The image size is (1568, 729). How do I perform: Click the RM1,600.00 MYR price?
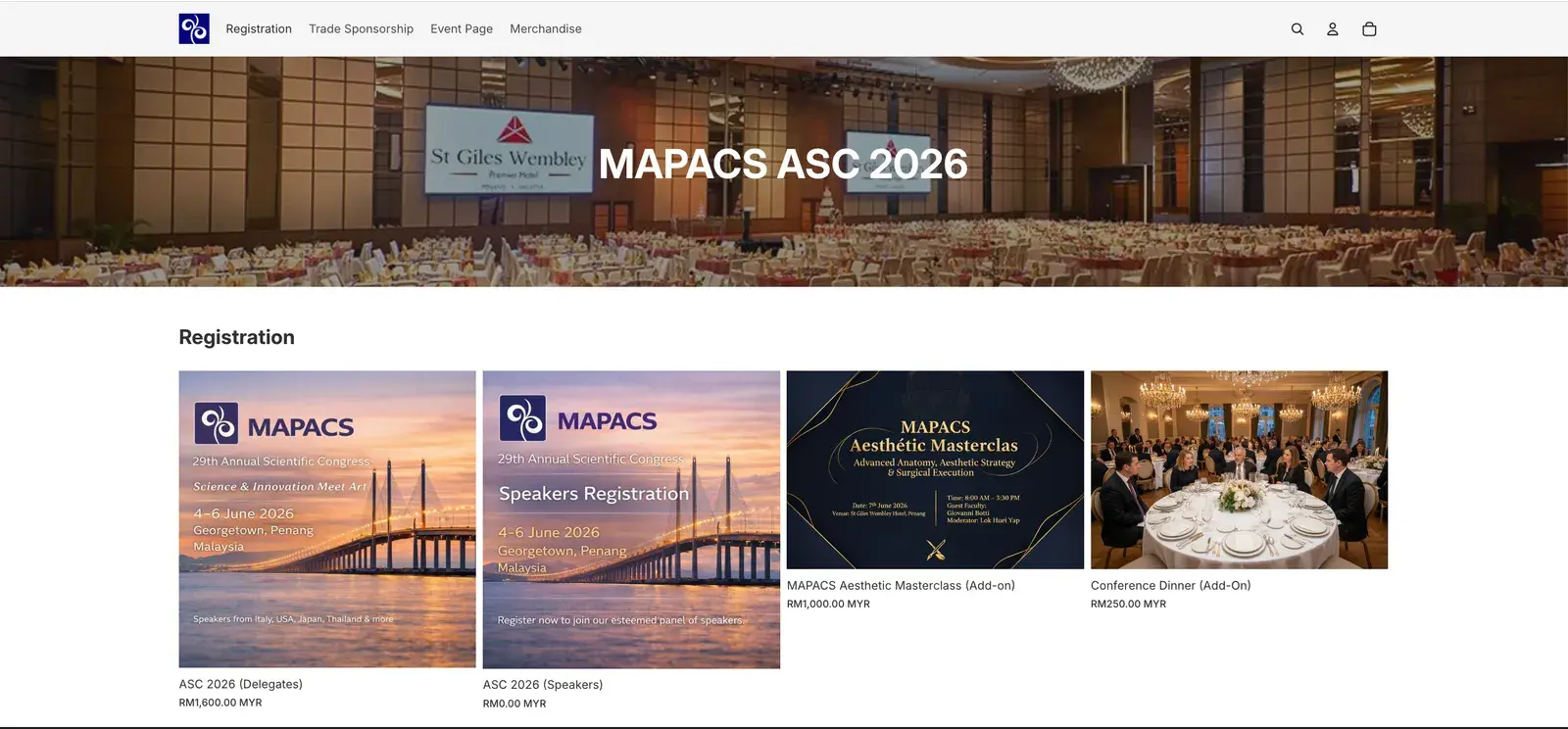pos(220,703)
